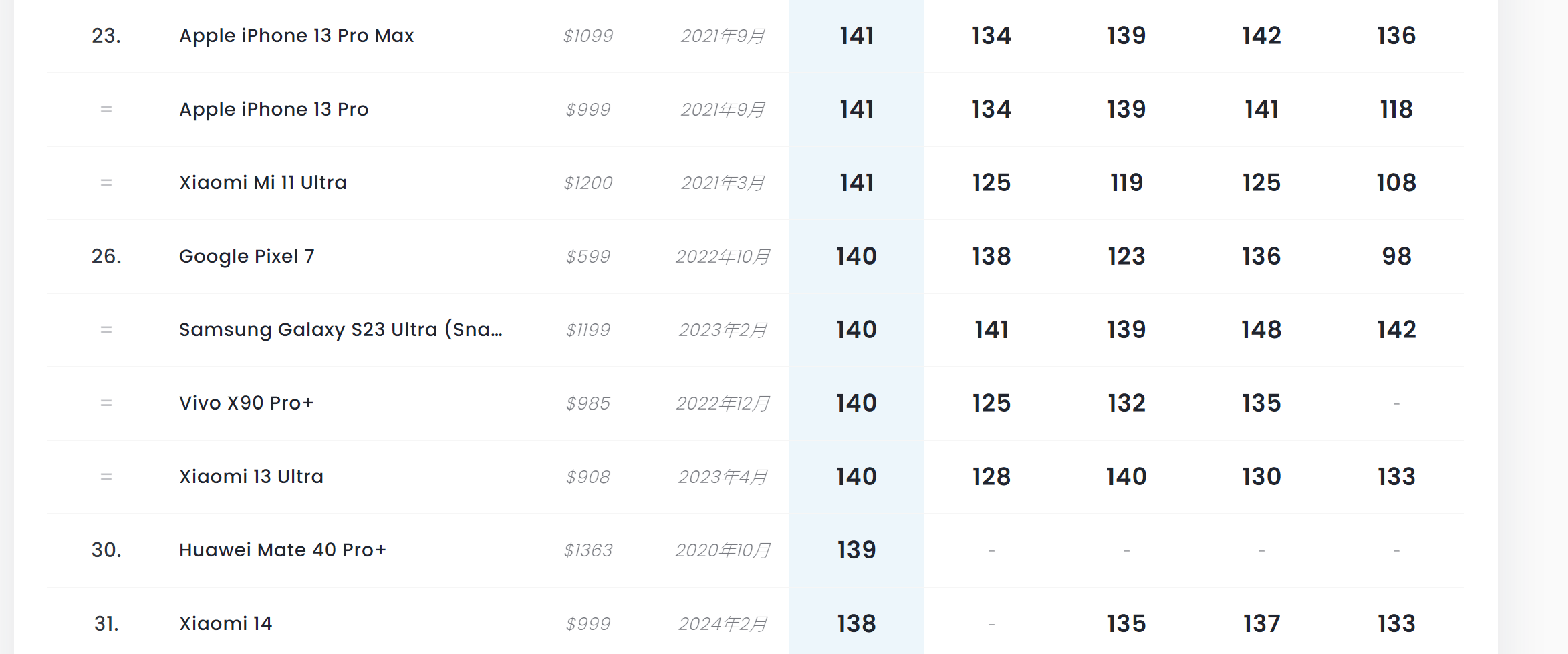The image size is (1568, 654).
Task: Open the Google Pixel 7 entry
Action: click(x=247, y=256)
